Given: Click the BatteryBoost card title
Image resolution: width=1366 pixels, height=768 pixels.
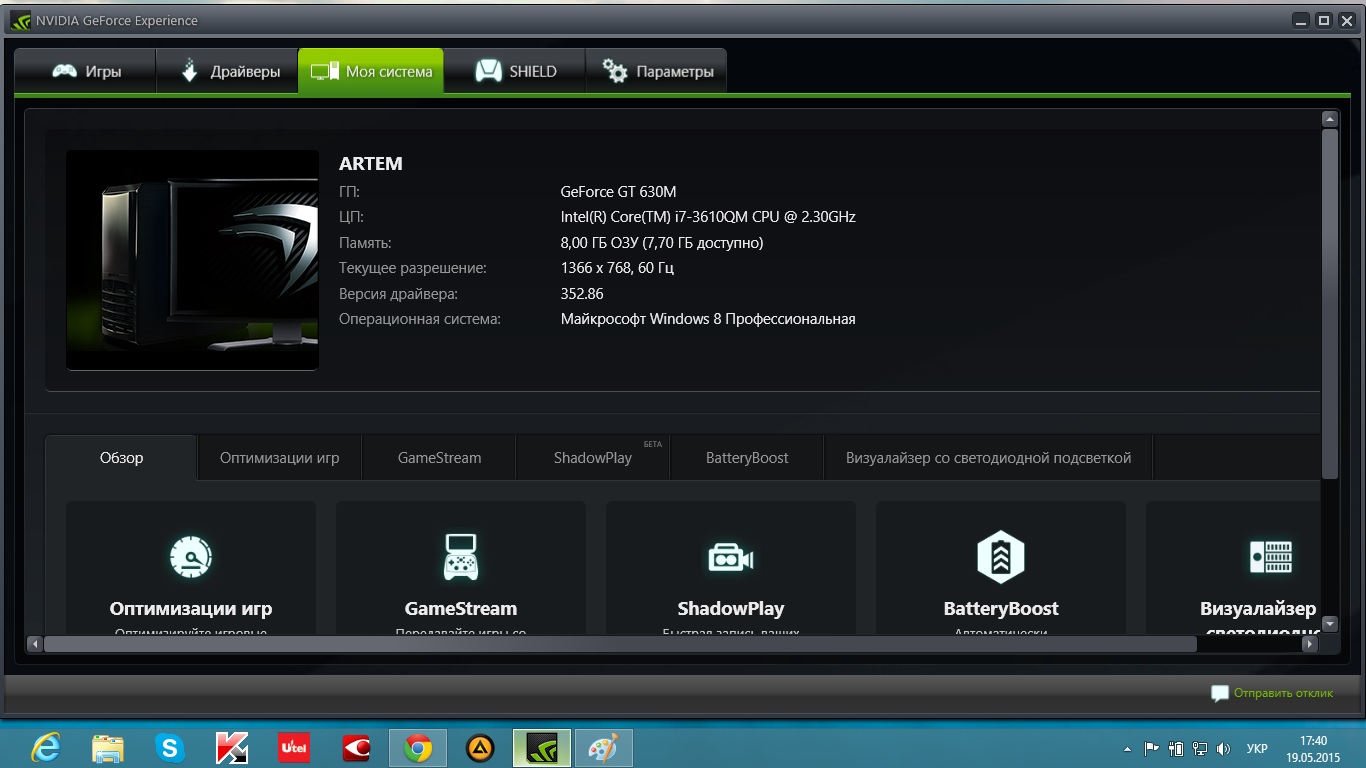Looking at the screenshot, I should pyautogui.click(x=1001, y=608).
